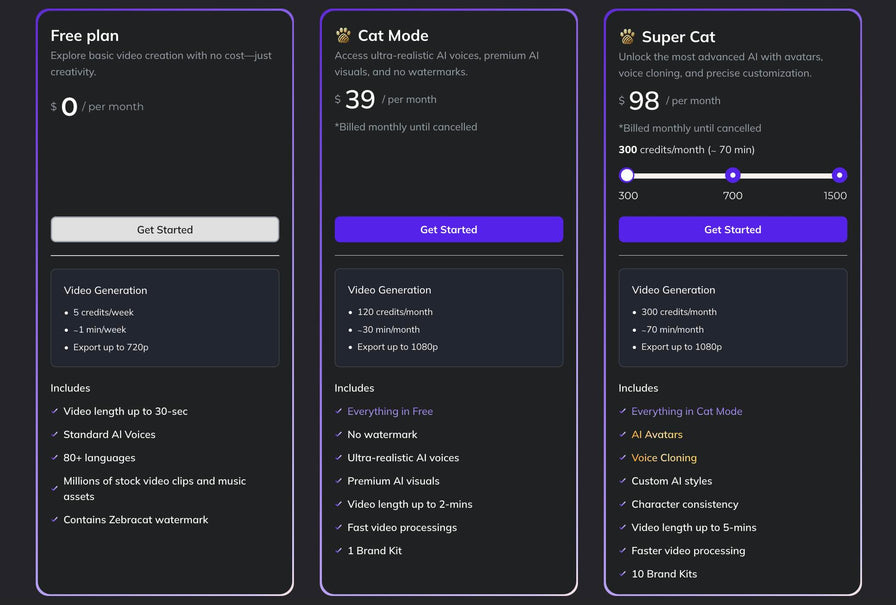The height and width of the screenshot is (605, 896).
Task: Click Get Started under Cat Mode
Action: coord(449,230)
